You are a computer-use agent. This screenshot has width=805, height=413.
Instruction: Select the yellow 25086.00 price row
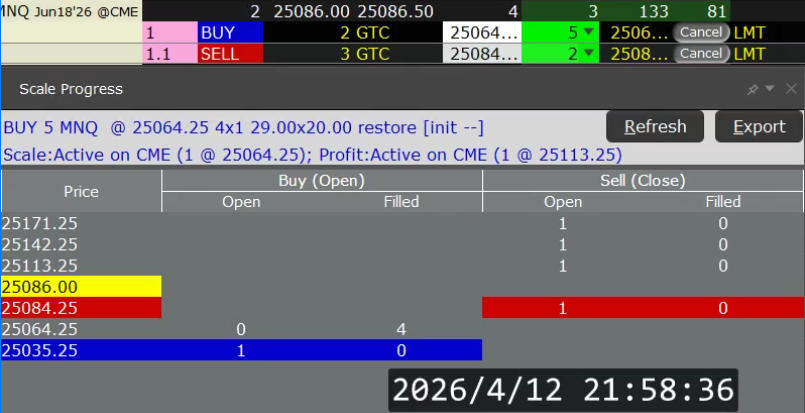pos(81,287)
